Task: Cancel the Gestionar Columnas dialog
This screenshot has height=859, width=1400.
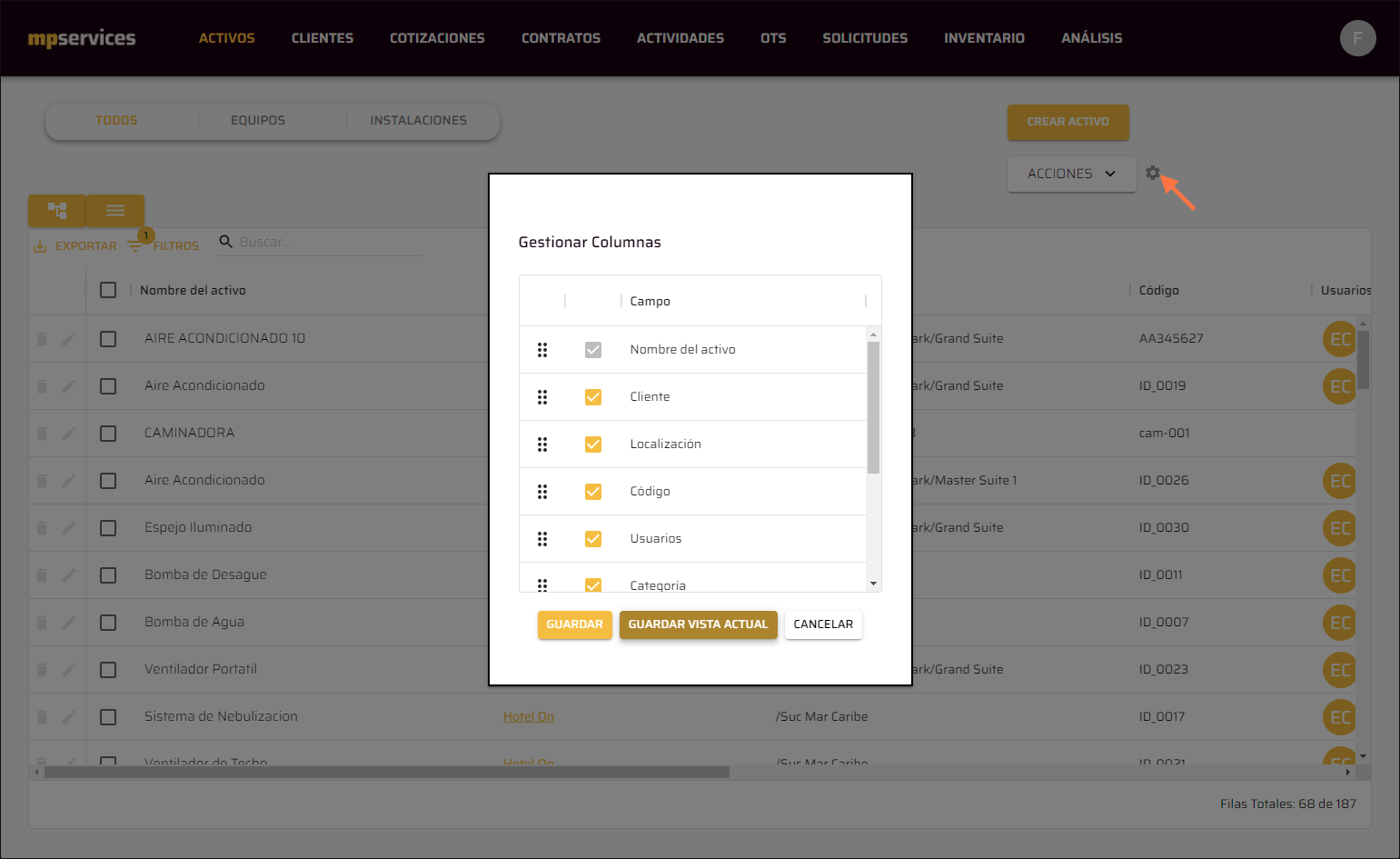Action: pos(823,624)
